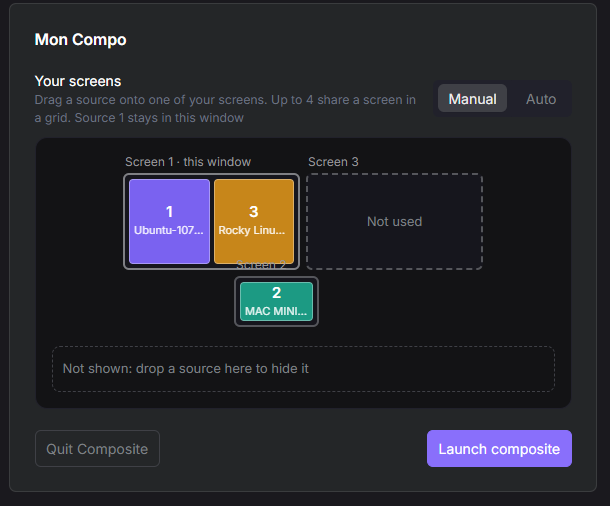
Task: Click the Screen 3 label
Action: tap(333, 162)
